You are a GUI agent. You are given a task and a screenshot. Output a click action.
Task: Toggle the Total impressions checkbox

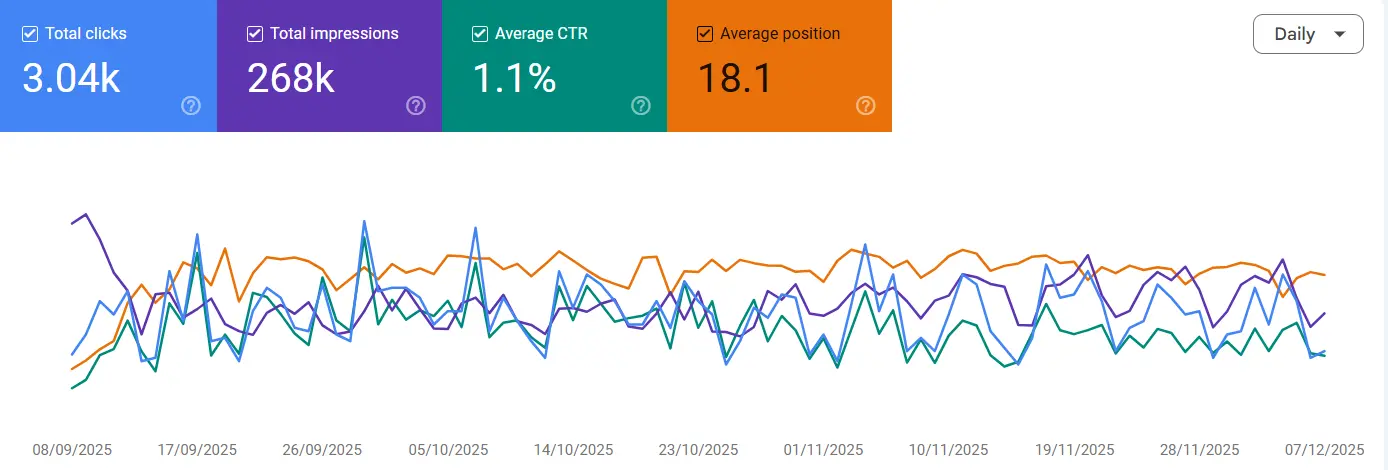[255, 34]
